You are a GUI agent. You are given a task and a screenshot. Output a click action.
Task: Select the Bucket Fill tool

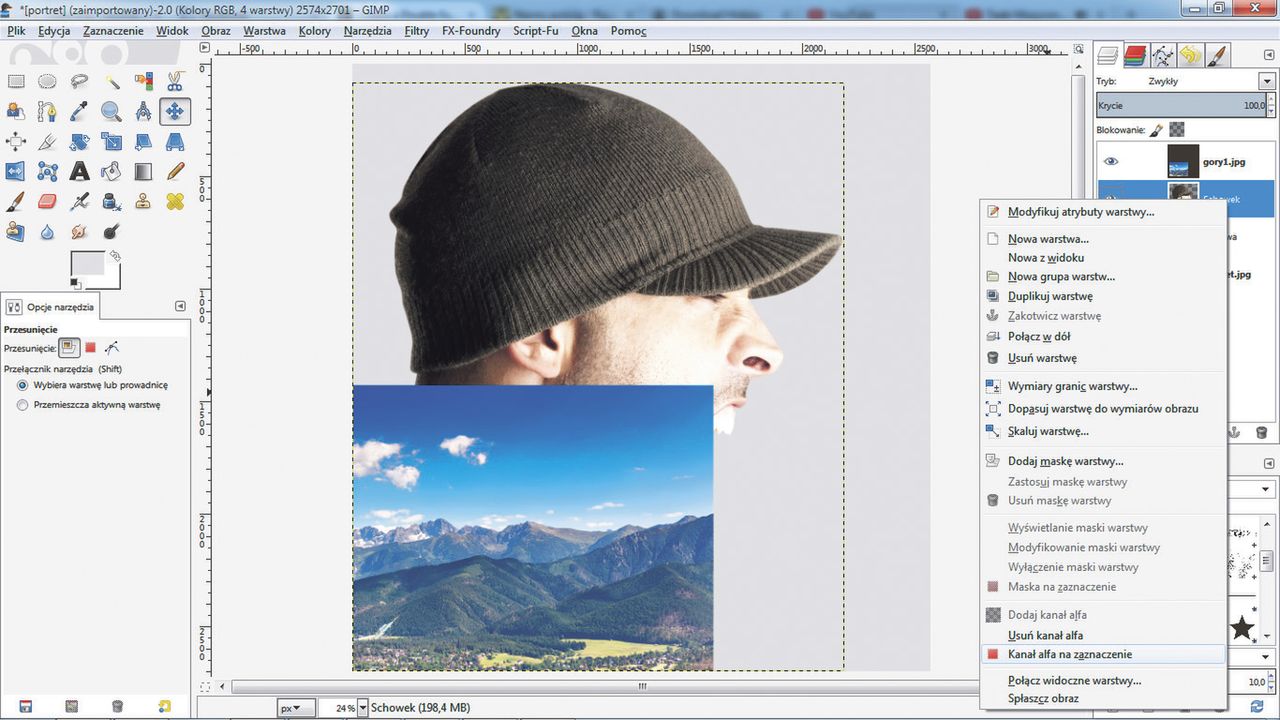pos(111,171)
